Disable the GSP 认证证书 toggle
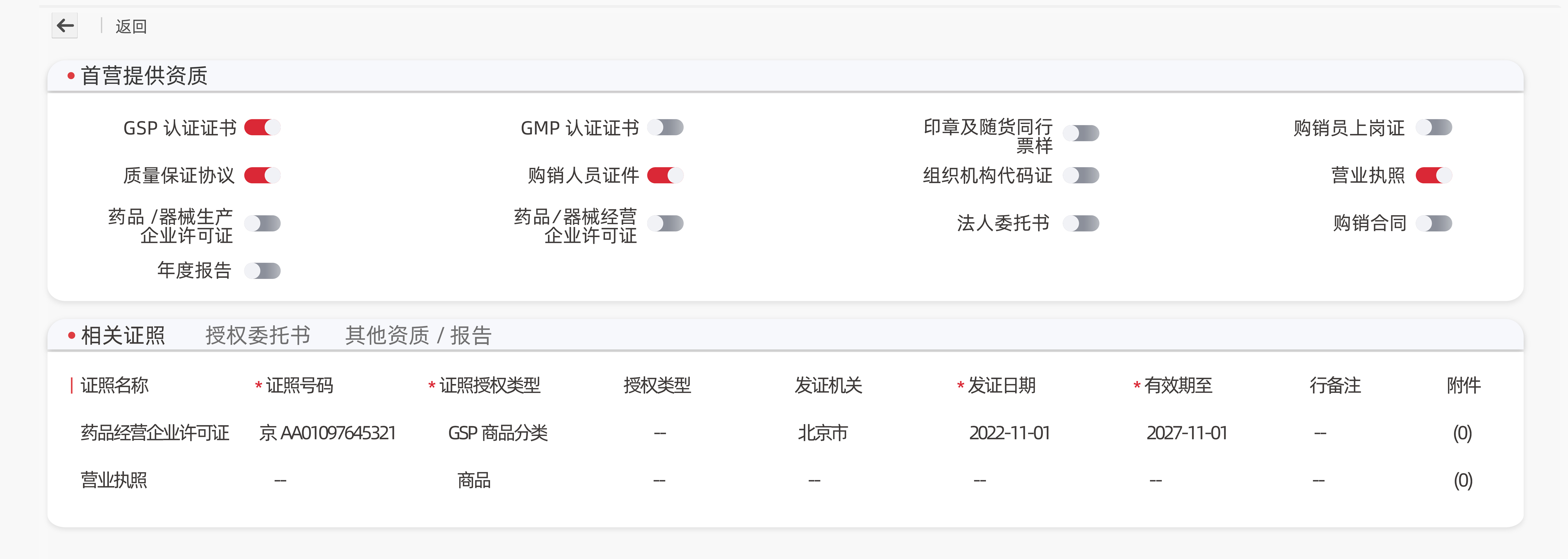Screen dimensions: 1568x559 point(262,127)
